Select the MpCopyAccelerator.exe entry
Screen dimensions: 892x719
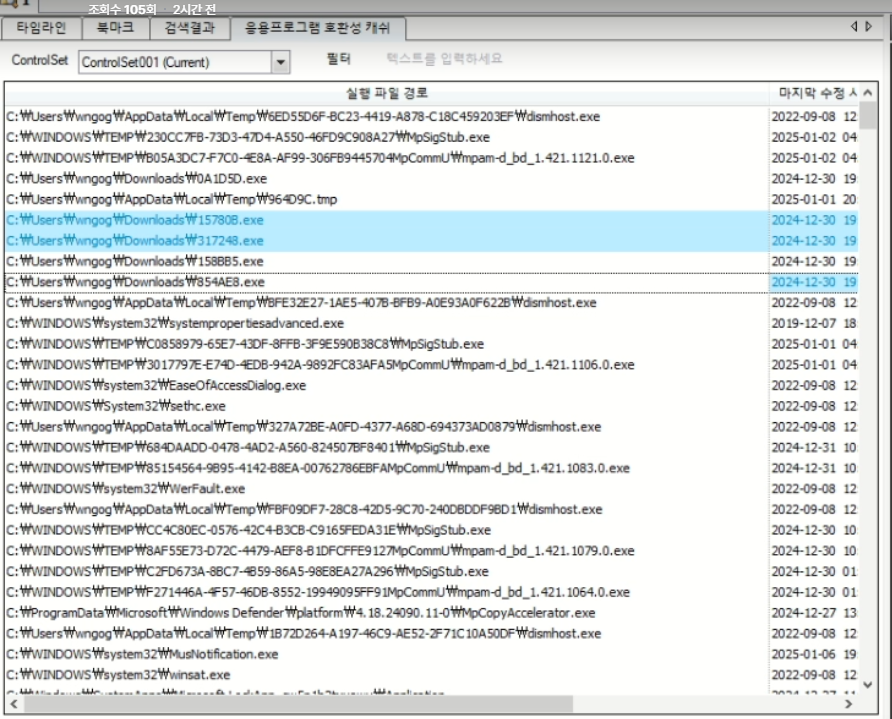click(300, 613)
